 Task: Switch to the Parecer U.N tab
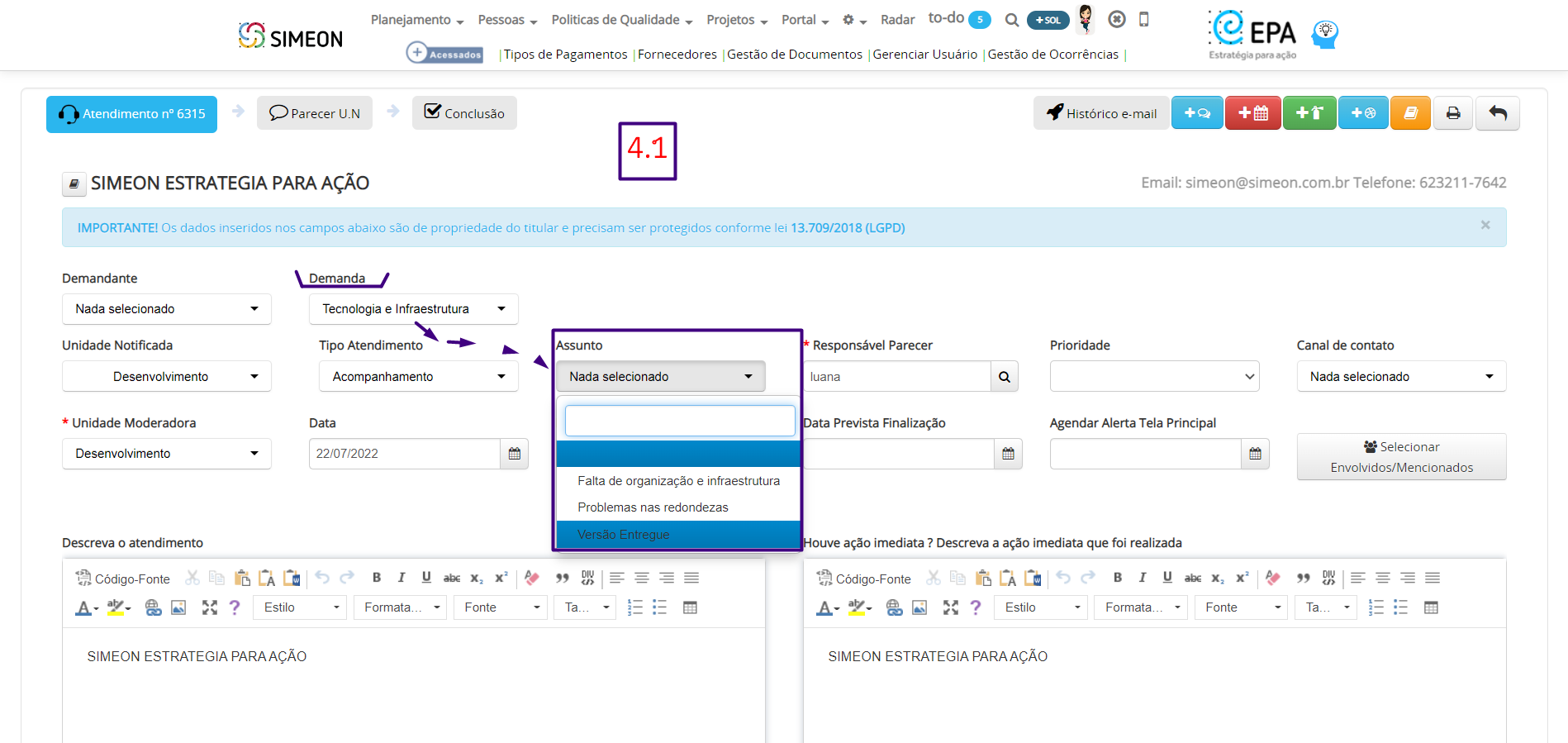coord(315,113)
